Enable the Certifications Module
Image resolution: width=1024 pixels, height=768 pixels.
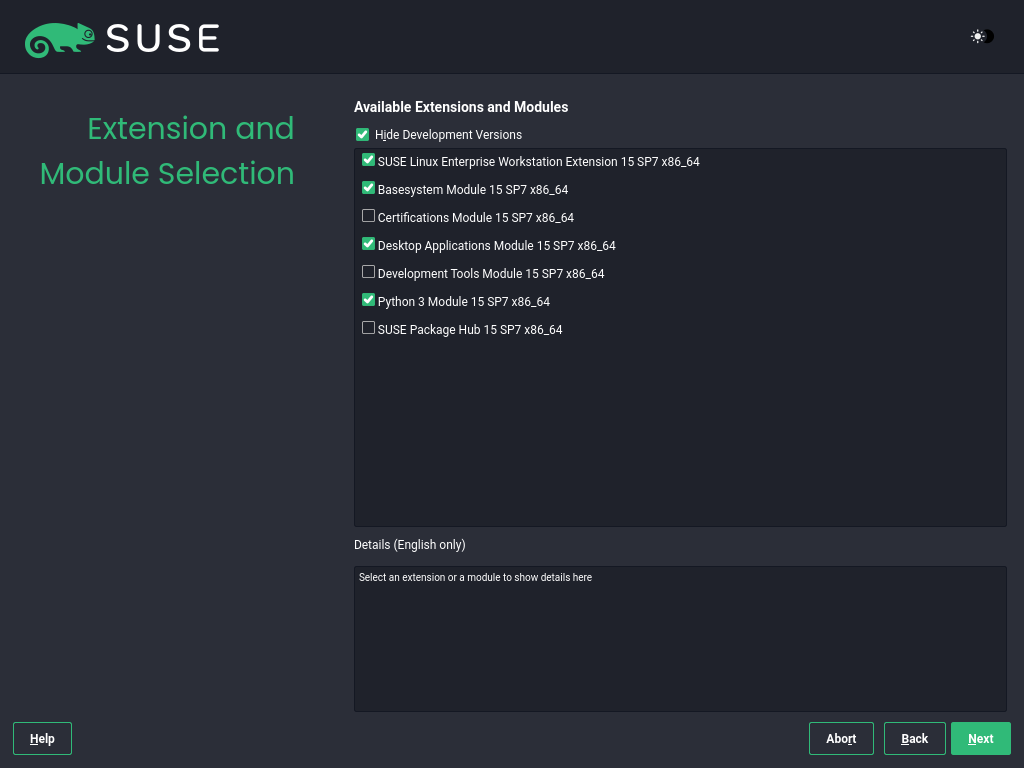pyautogui.click(x=368, y=216)
